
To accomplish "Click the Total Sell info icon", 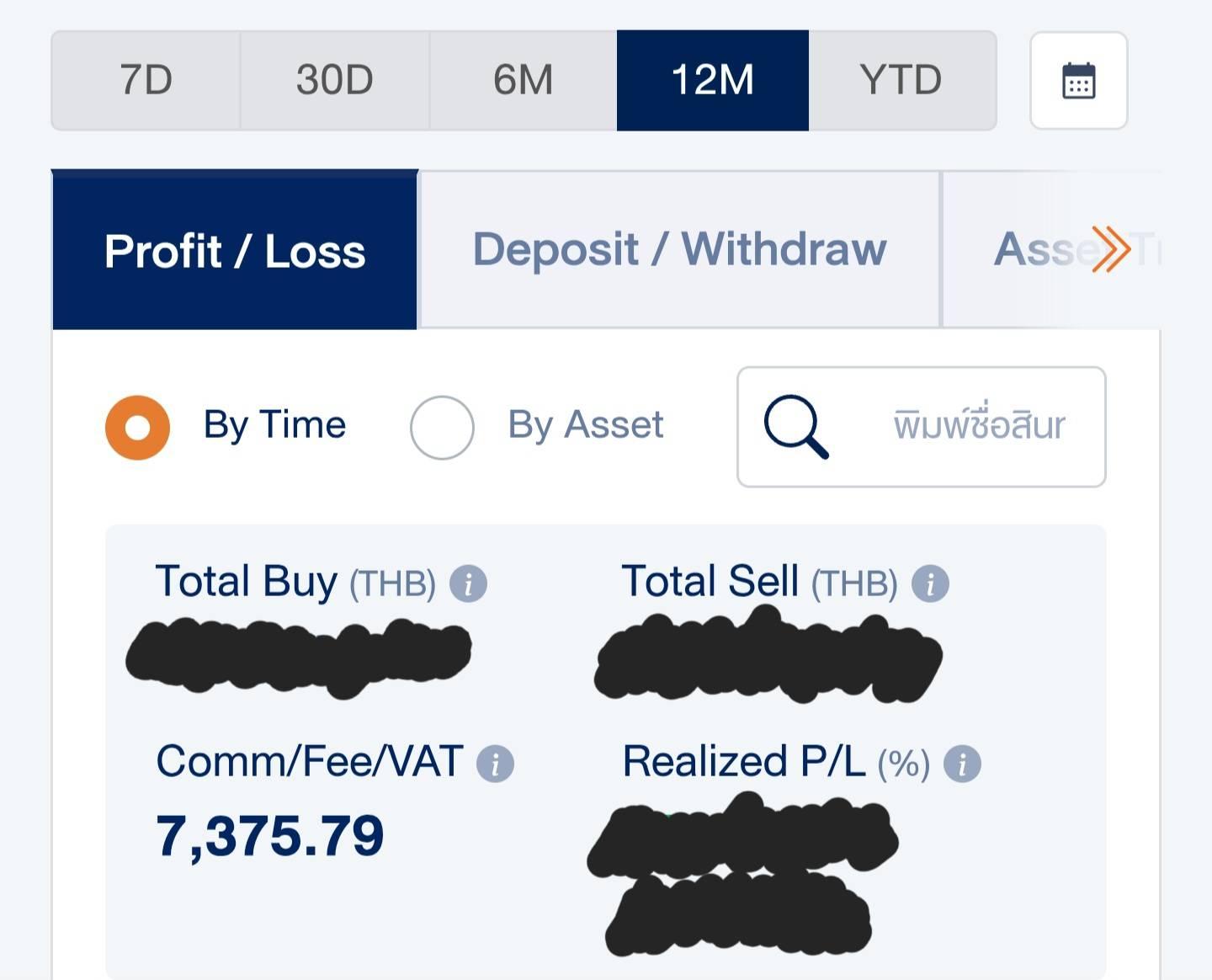I will (930, 583).
